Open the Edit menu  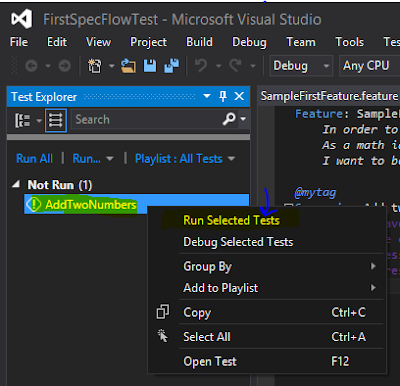tap(57, 42)
